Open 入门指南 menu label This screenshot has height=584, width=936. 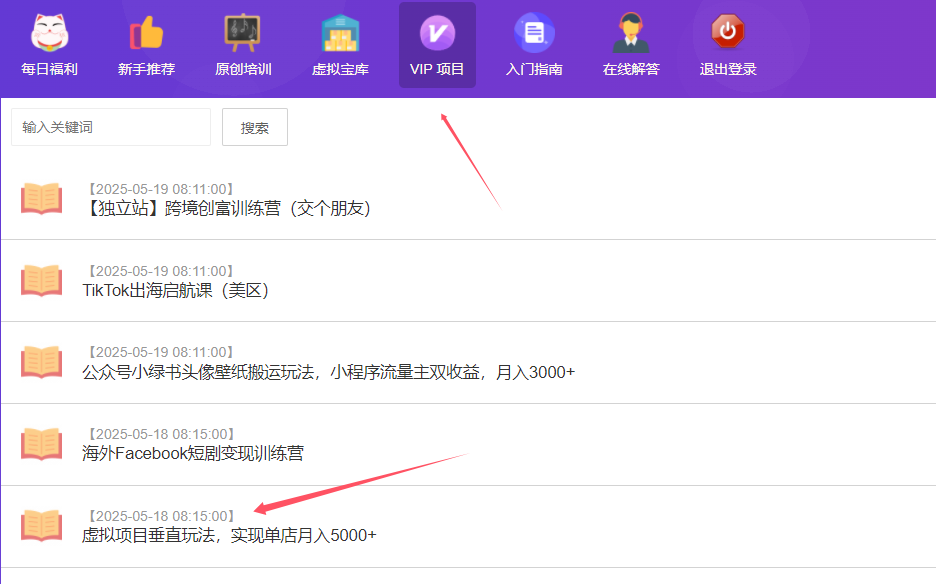coord(534,69)
